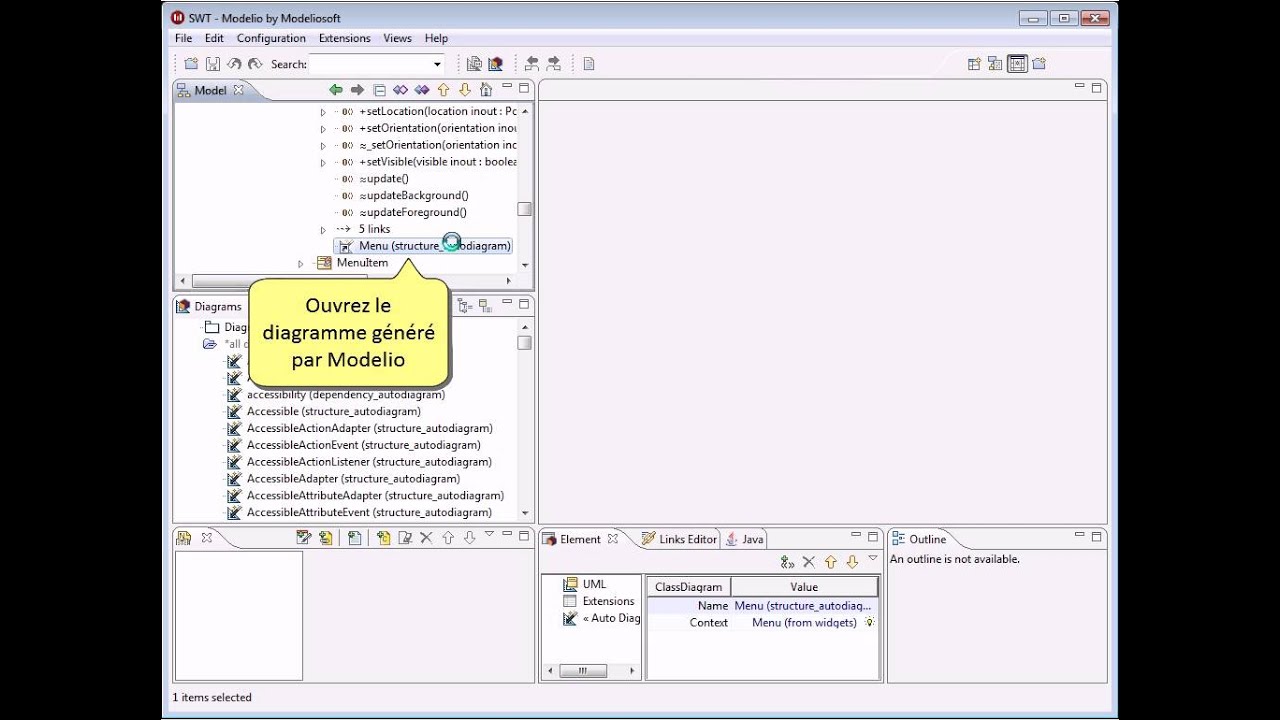Click yellow up arrow in Model panel
The image size is (1280, 720).
(443, 90)
